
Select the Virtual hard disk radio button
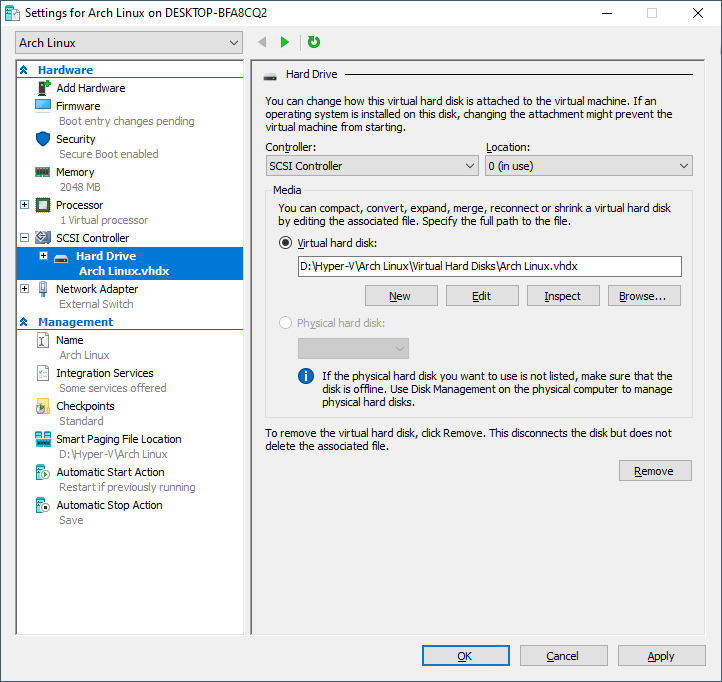(286, 243)
